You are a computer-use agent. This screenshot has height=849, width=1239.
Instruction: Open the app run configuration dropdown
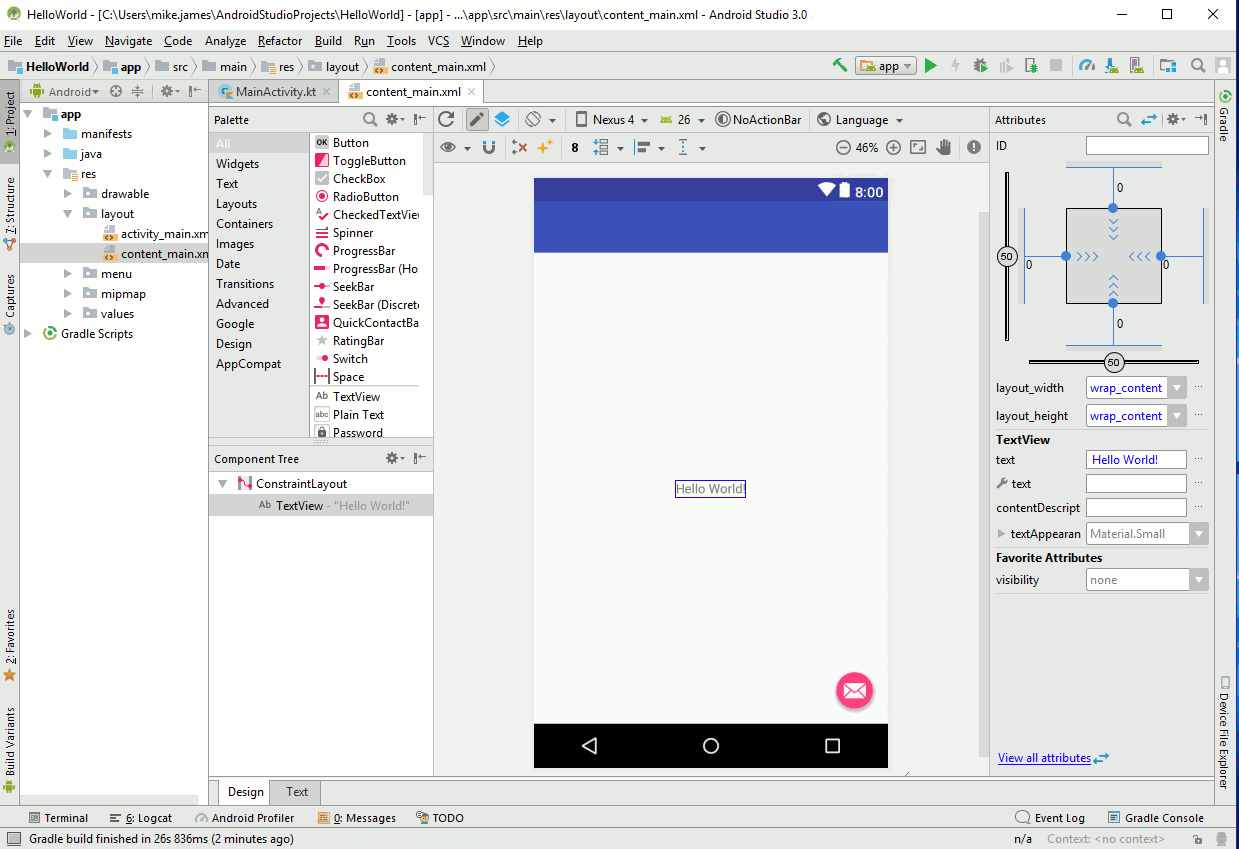pyautogui.click(x=886, y=66)
